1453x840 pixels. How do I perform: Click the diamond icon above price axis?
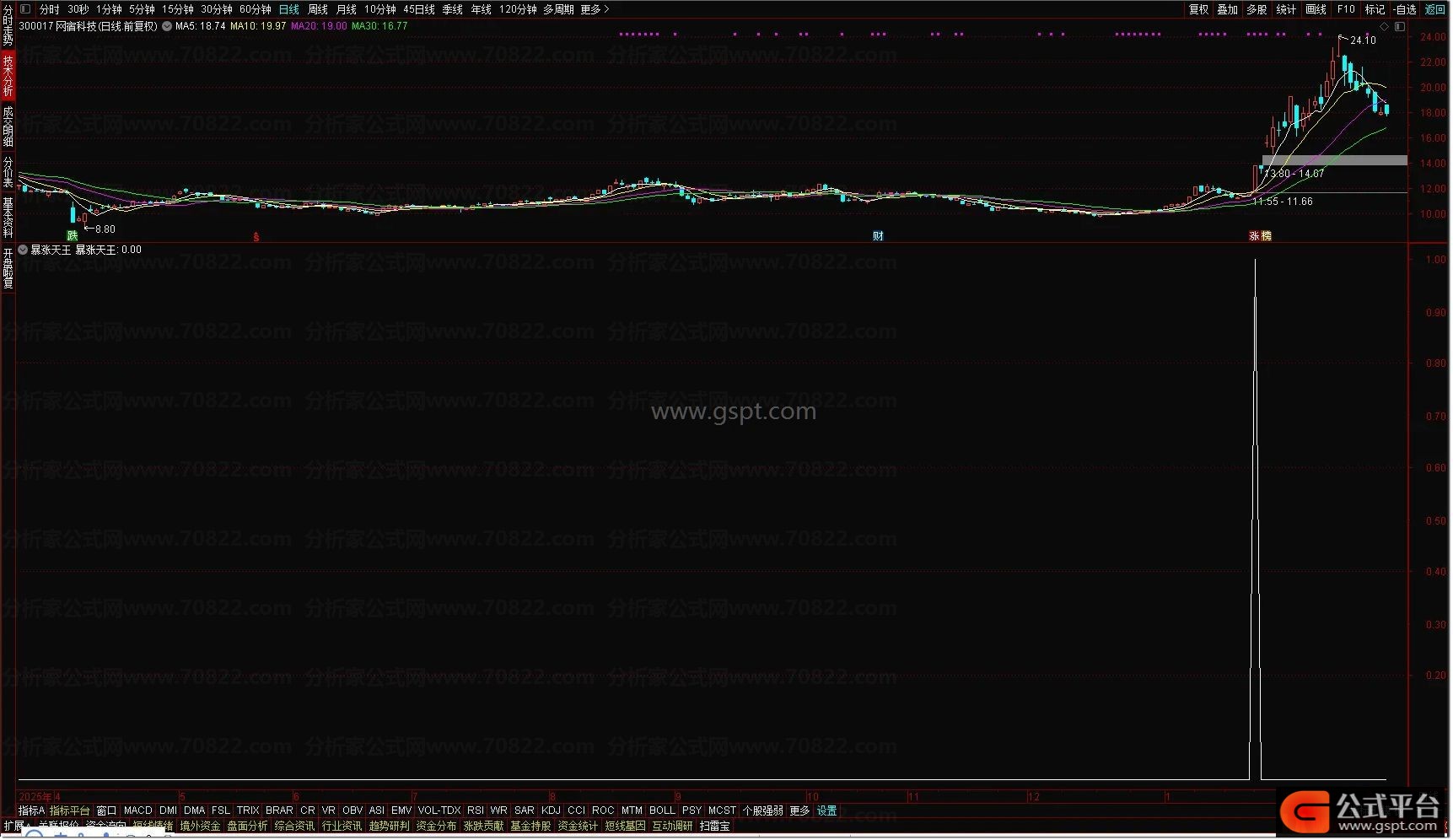pyautogui.click(x=1384, y=26)
